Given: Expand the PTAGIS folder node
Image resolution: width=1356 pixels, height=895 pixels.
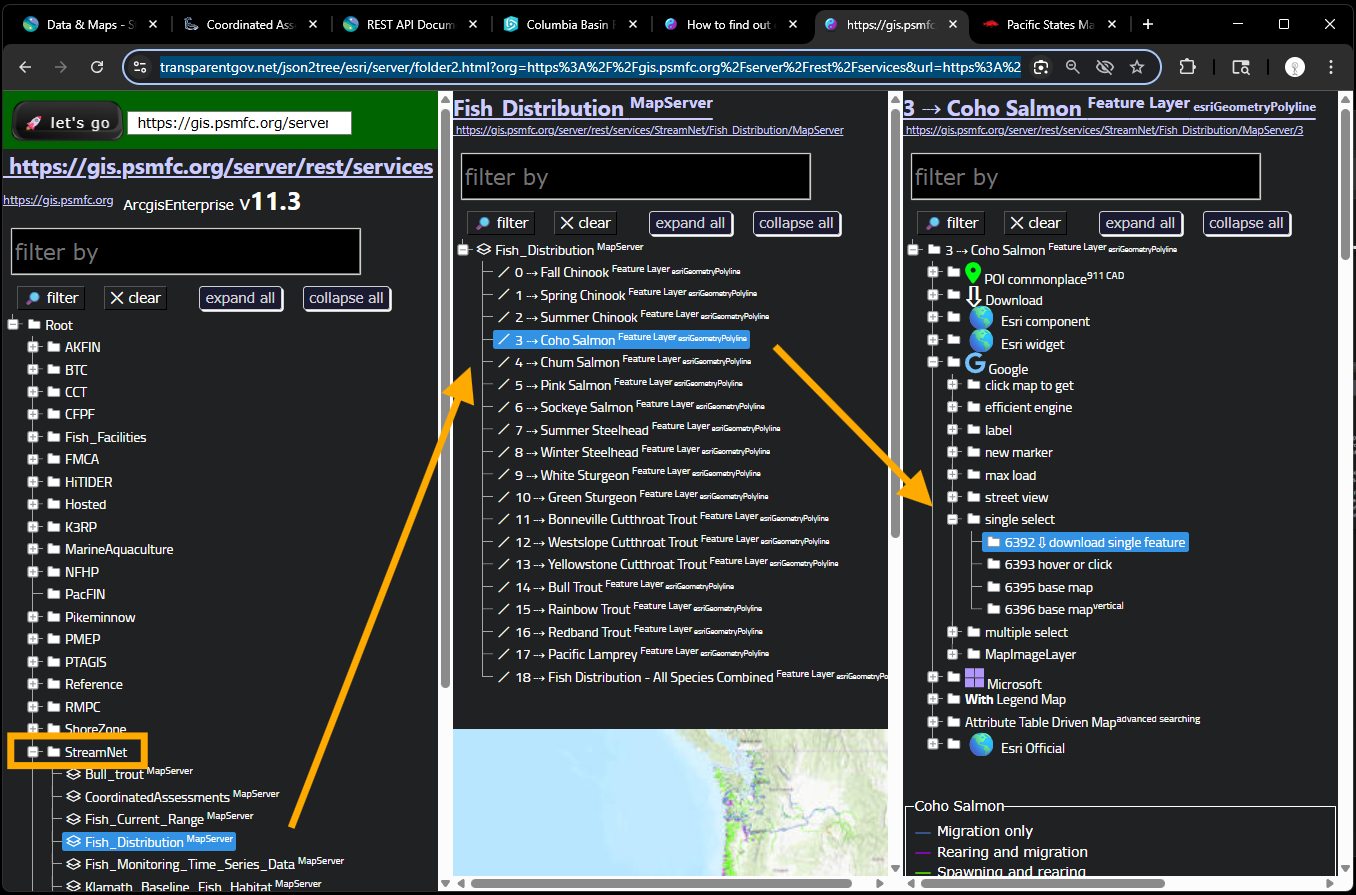Looking at the screenshot, I should tap(33, 662).
